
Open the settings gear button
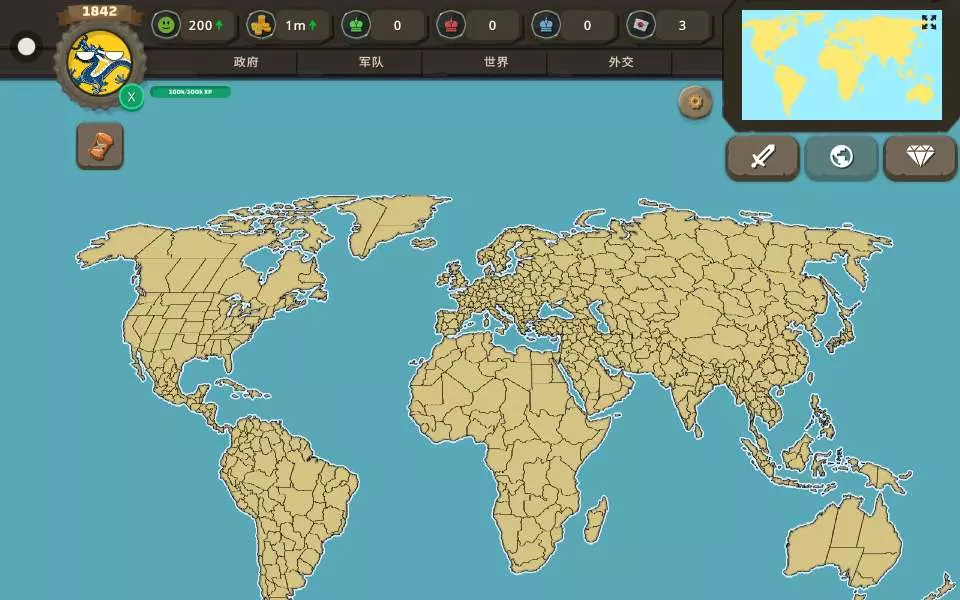(x=696, y=102)
